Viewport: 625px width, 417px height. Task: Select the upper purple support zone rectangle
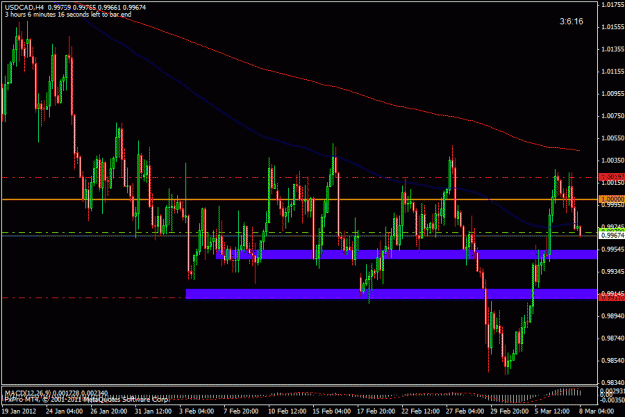click(x=407, y=254)
